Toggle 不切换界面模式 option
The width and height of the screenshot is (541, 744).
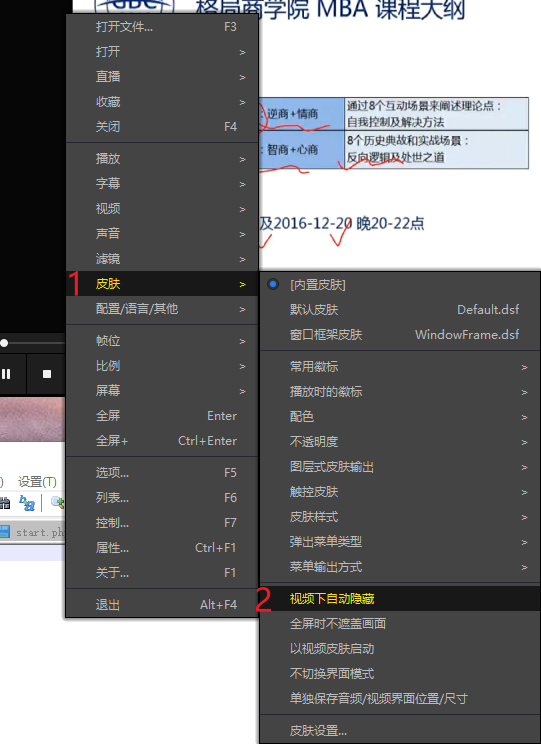[x=400, y=674]
